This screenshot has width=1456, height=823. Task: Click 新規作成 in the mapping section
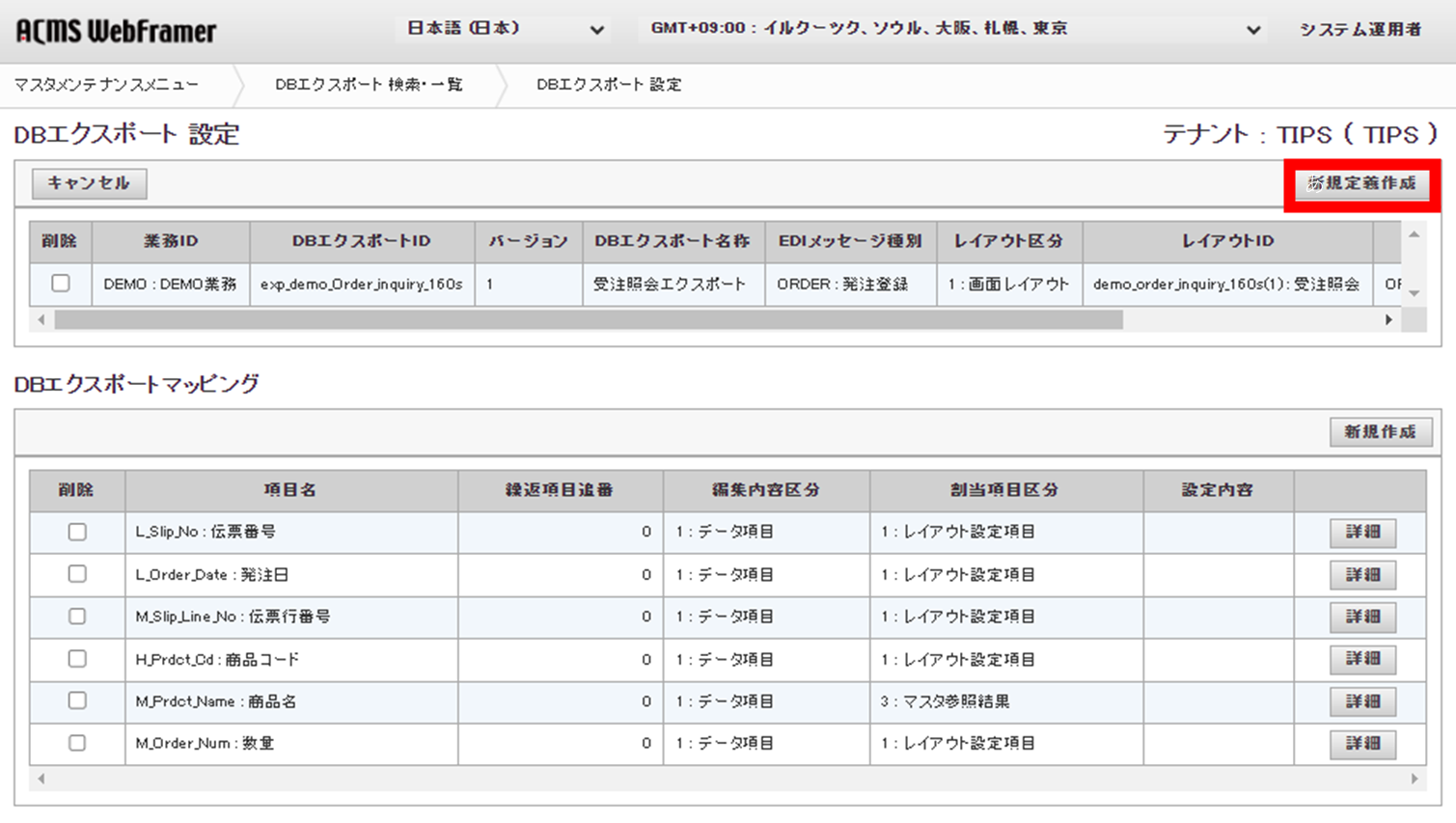pyautogui.click(x=1382, y=432)
